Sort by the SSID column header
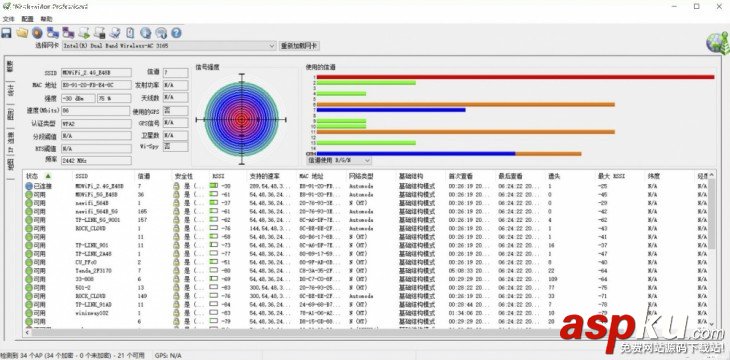 (104, 176)
